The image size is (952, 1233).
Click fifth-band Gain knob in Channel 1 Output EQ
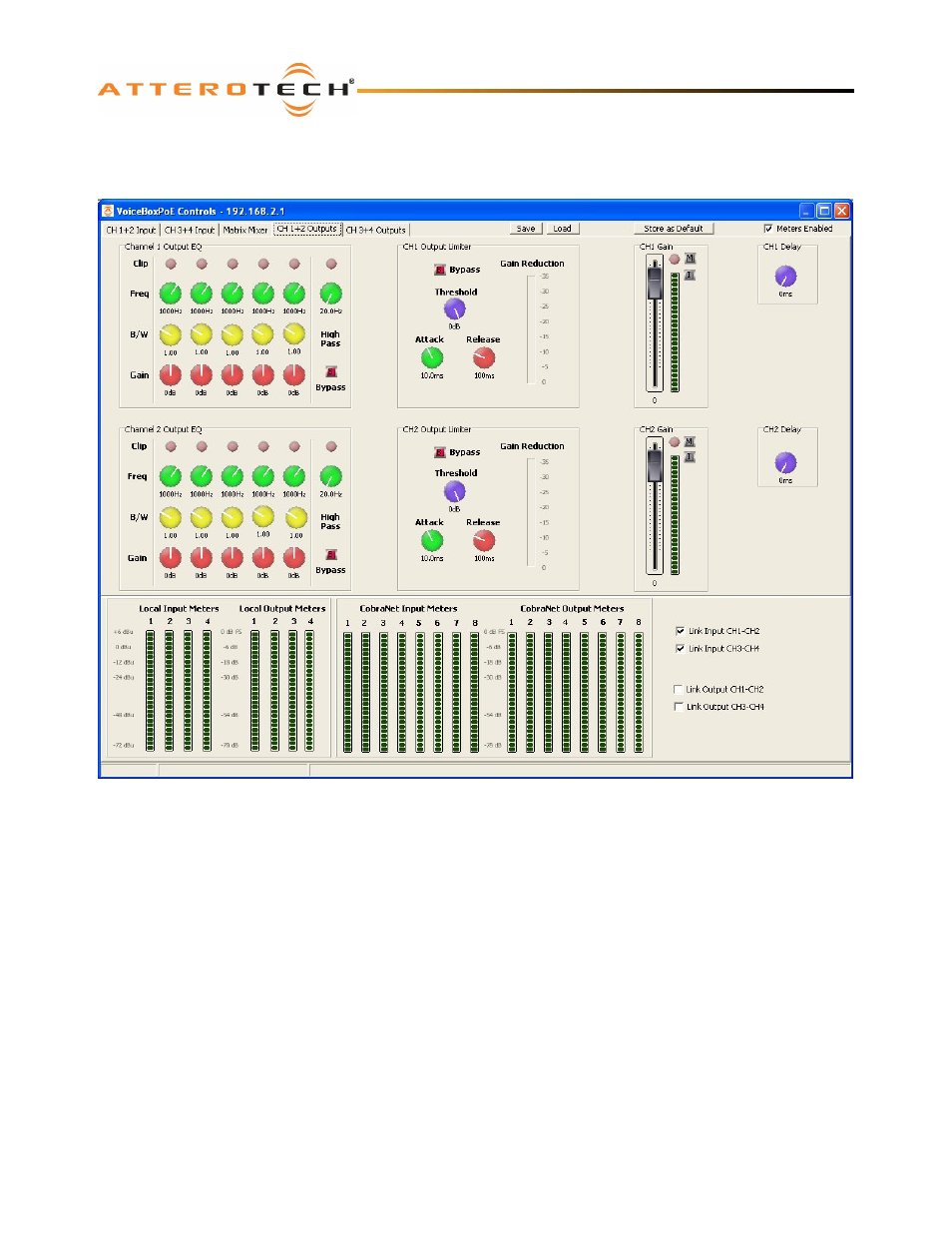point(294,375)
